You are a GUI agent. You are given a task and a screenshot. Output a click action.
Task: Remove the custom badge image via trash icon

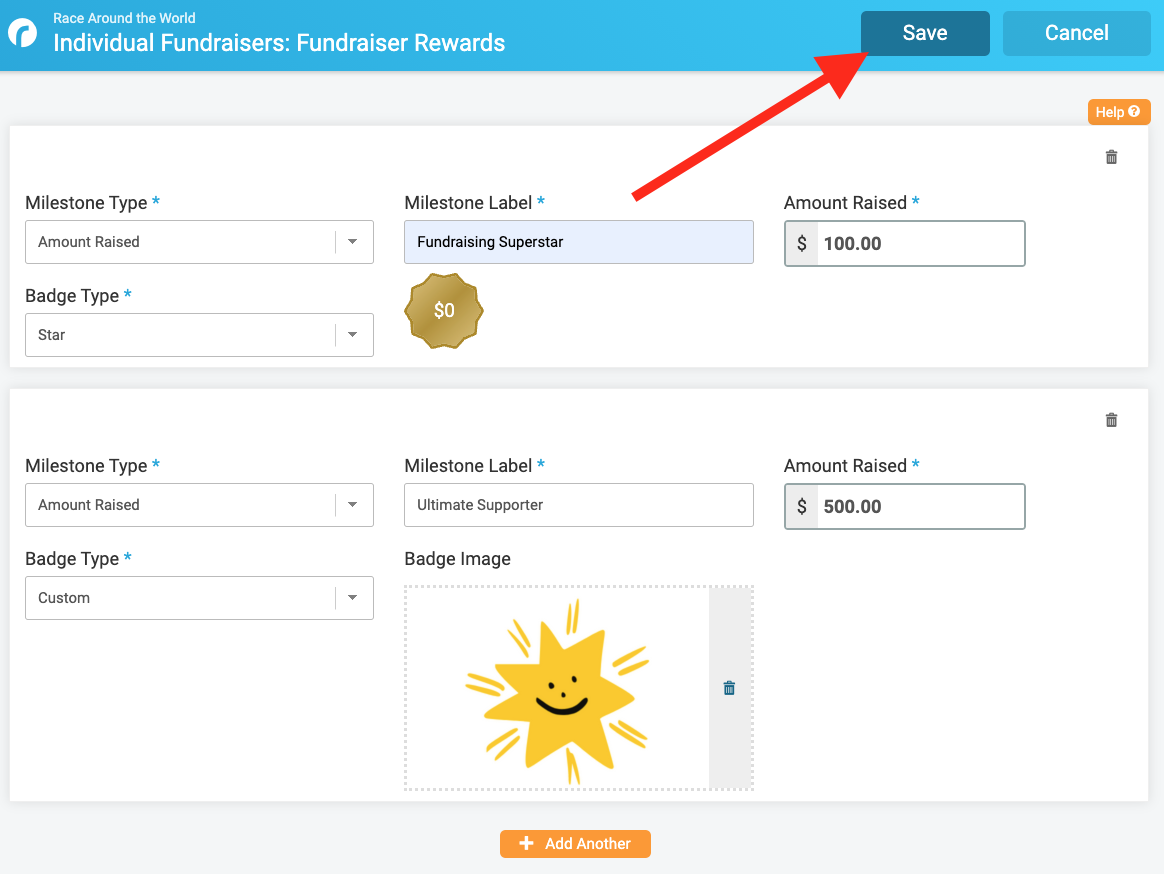coord(729,688)
